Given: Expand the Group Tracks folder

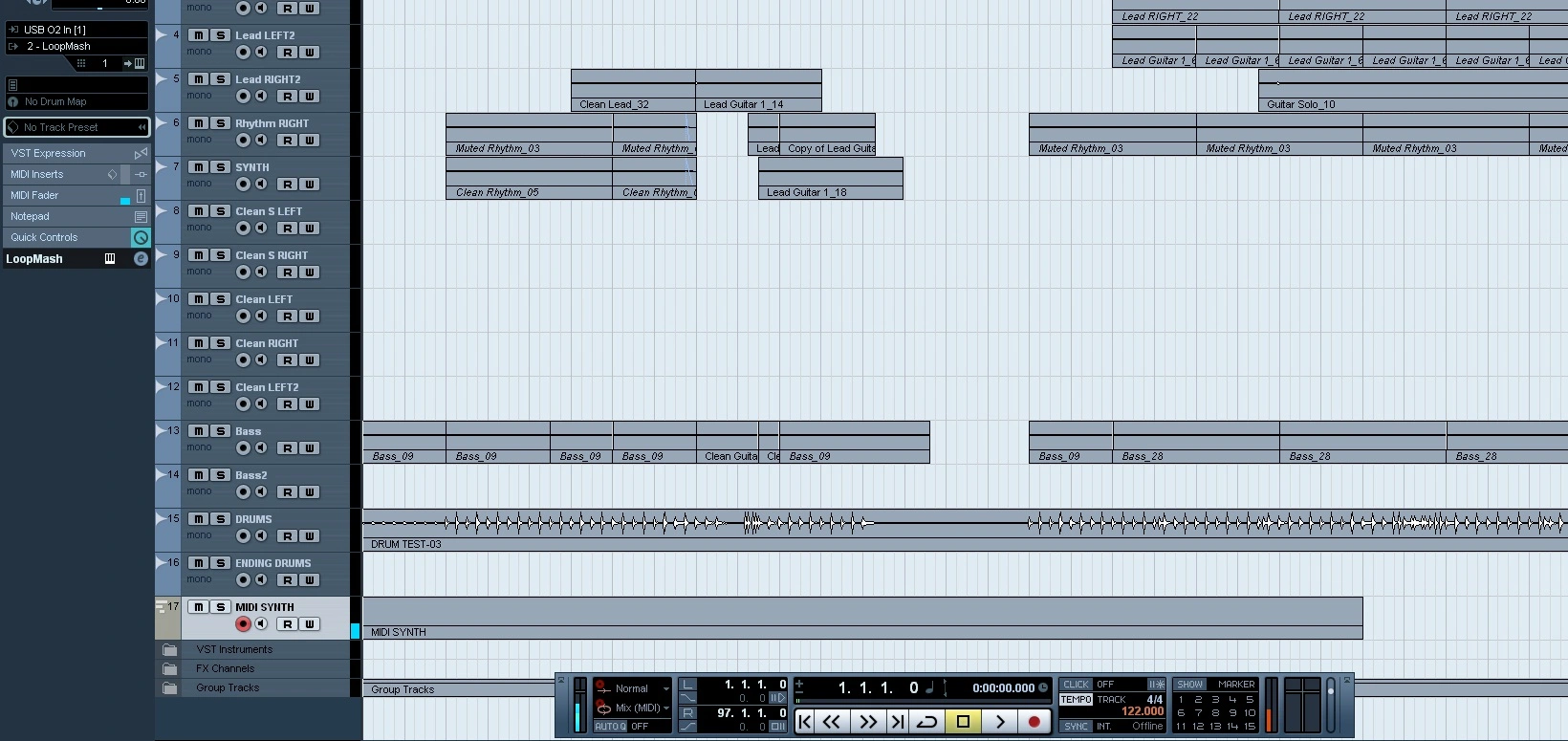Looking at the screenshot, I should [170, 687].
